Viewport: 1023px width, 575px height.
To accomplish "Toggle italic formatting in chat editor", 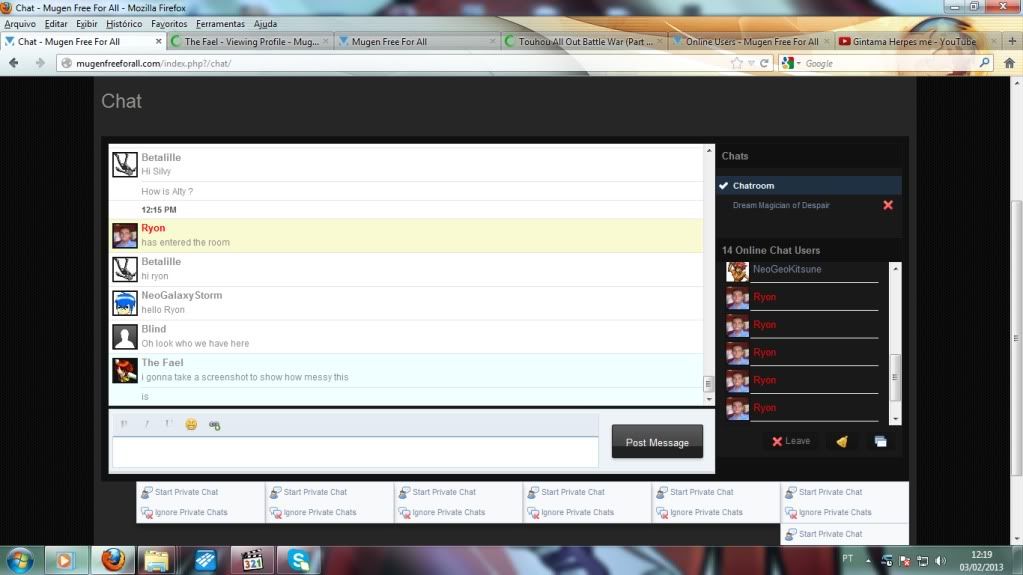I will coord(147,424).
